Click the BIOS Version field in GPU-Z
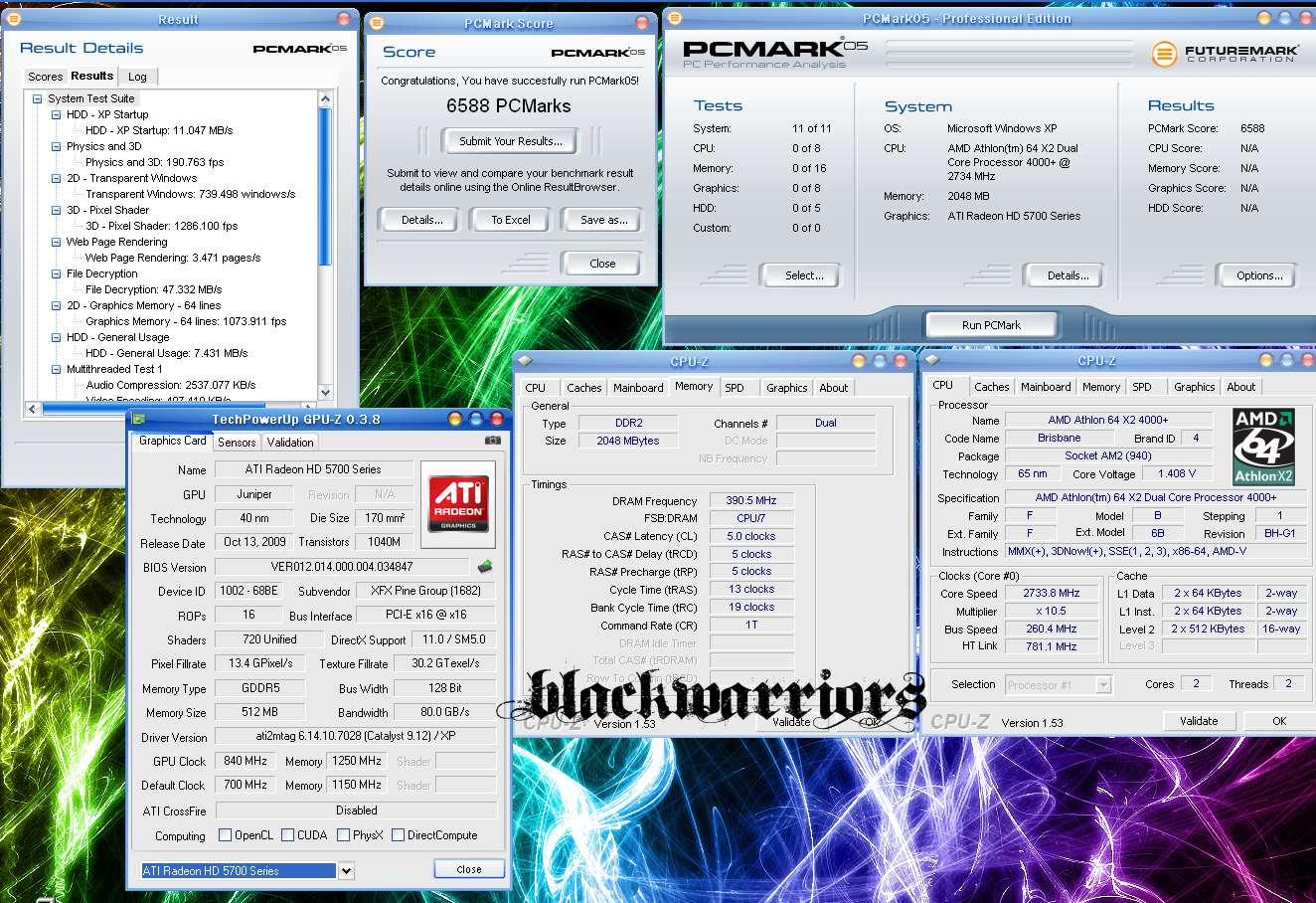1316x903 pixels. [342, 567]
